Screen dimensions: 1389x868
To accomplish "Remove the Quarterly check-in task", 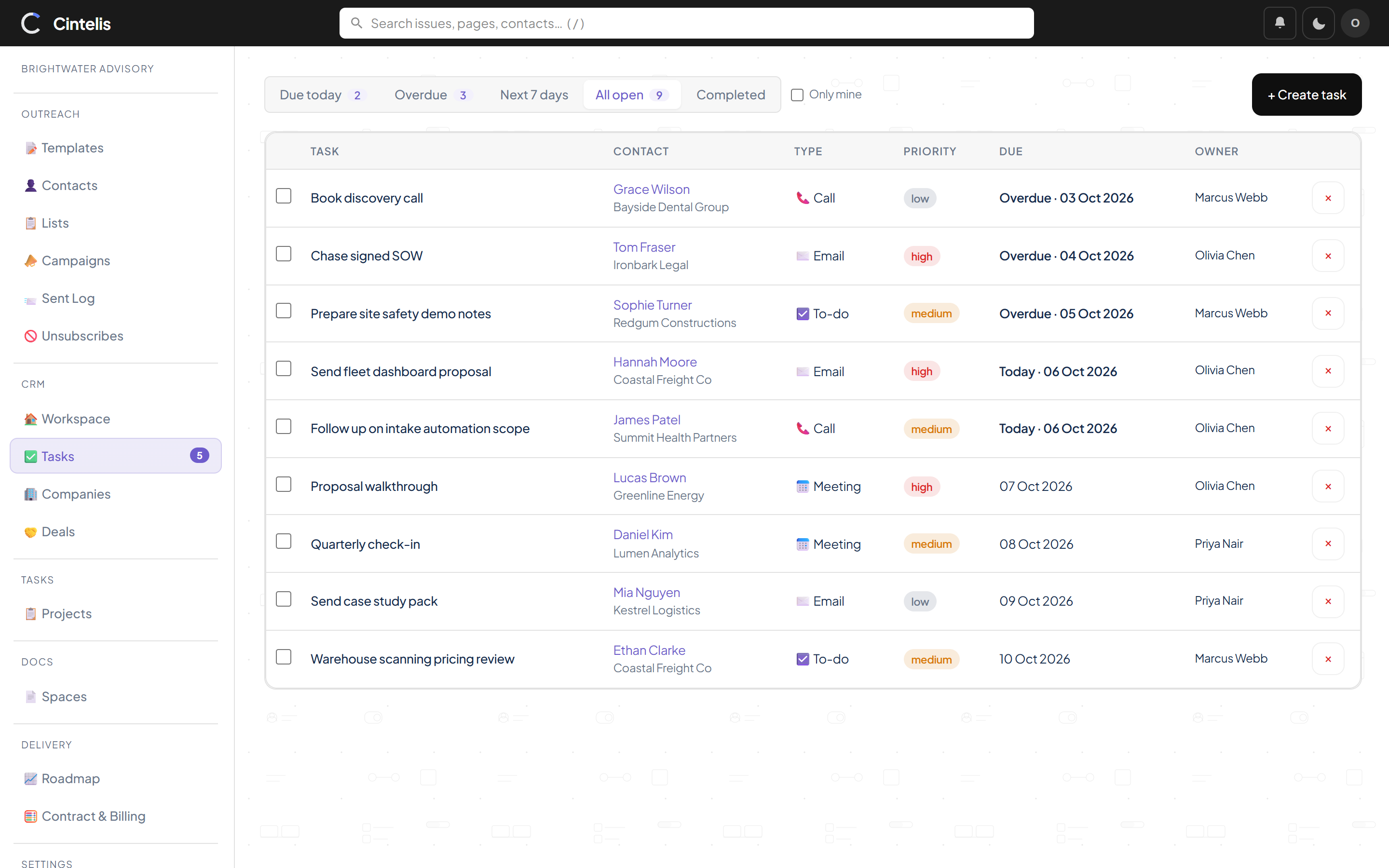I will pyautogui.click(x=1328, y=543).
